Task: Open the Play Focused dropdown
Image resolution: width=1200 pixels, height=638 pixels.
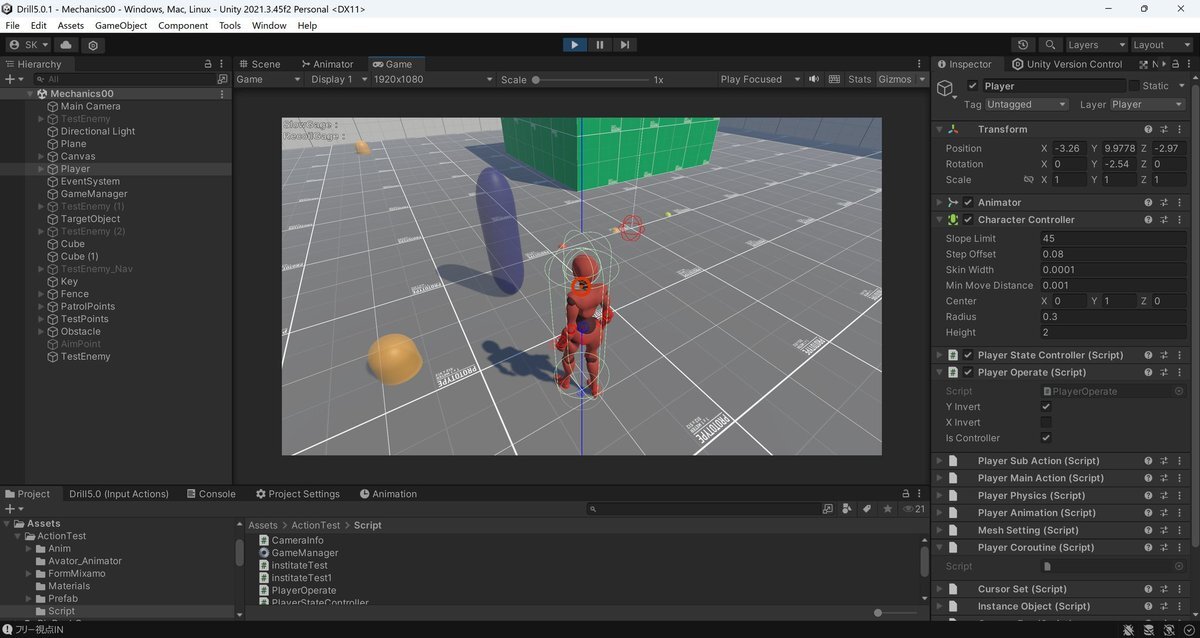Action: click(x=760, y=79)
